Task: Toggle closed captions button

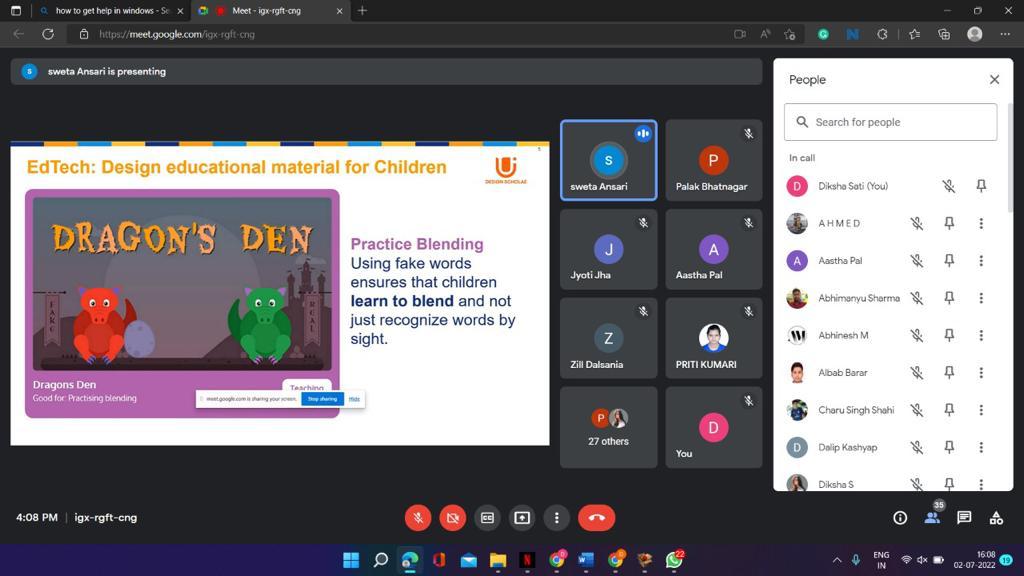Action: click(x=487, y=518)
